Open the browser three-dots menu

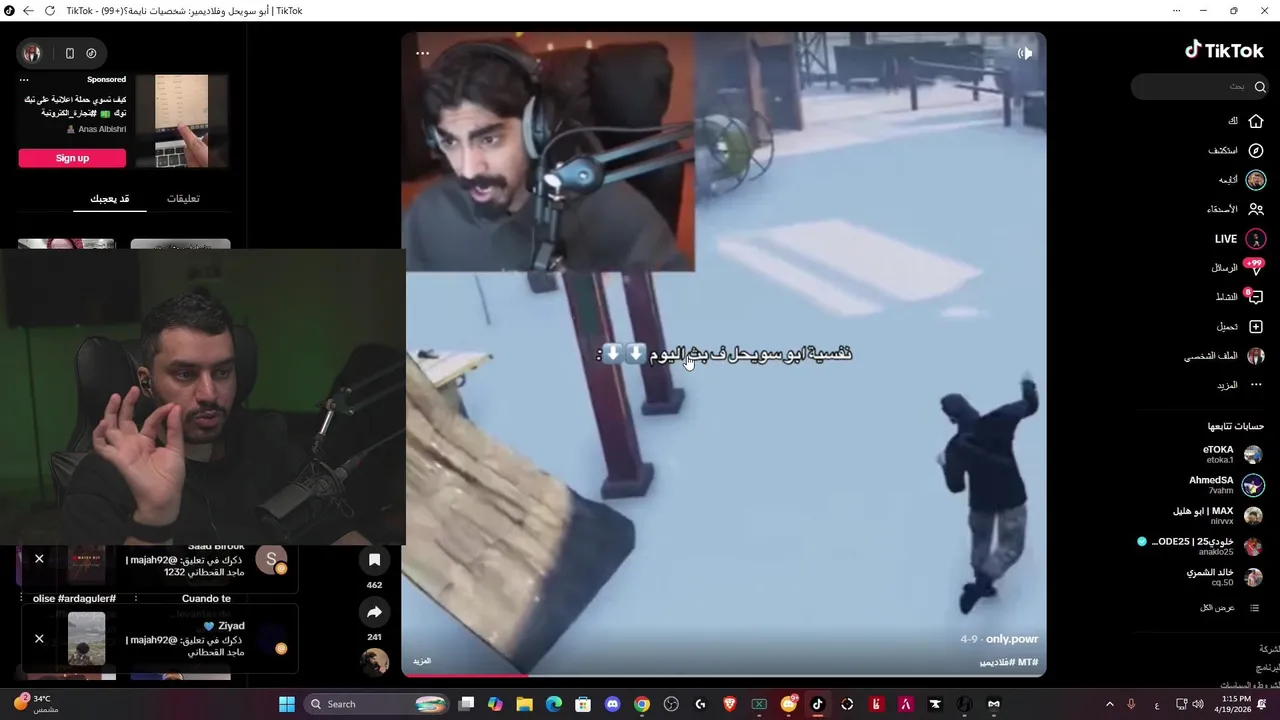(x=1175, y=10)
